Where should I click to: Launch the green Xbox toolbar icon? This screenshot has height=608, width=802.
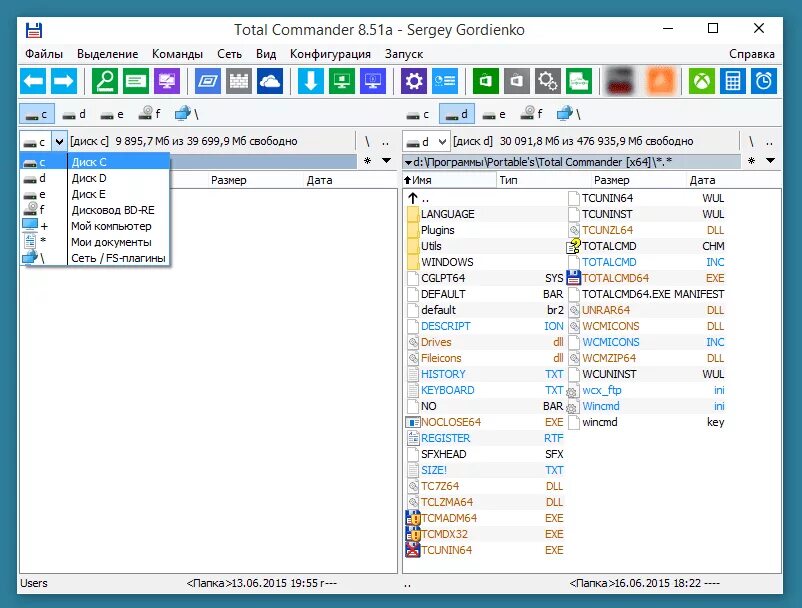point(700,80)
